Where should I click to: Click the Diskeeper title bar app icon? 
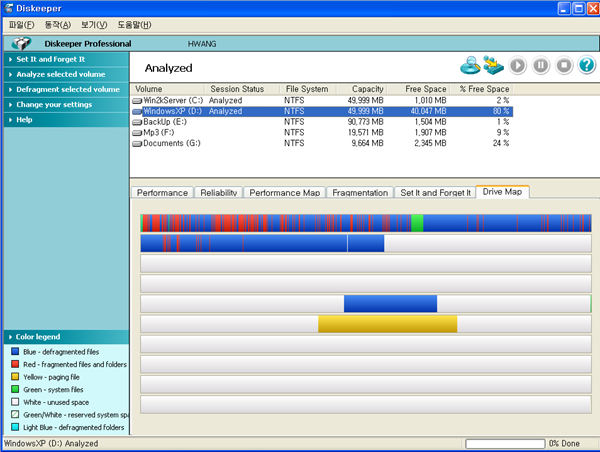tap(8, 8)
